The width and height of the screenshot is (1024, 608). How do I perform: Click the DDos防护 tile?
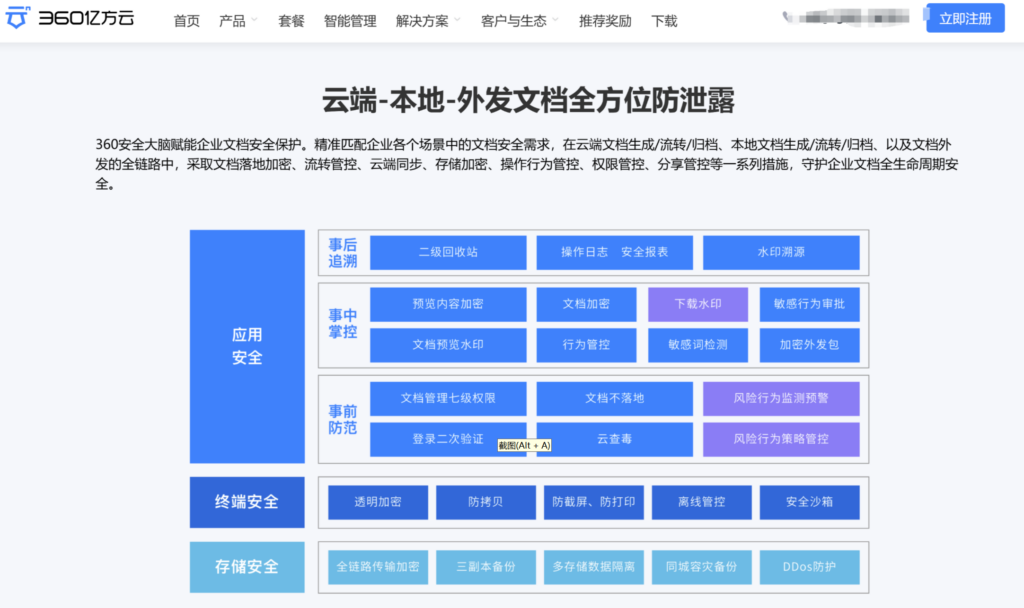point(810,566)
